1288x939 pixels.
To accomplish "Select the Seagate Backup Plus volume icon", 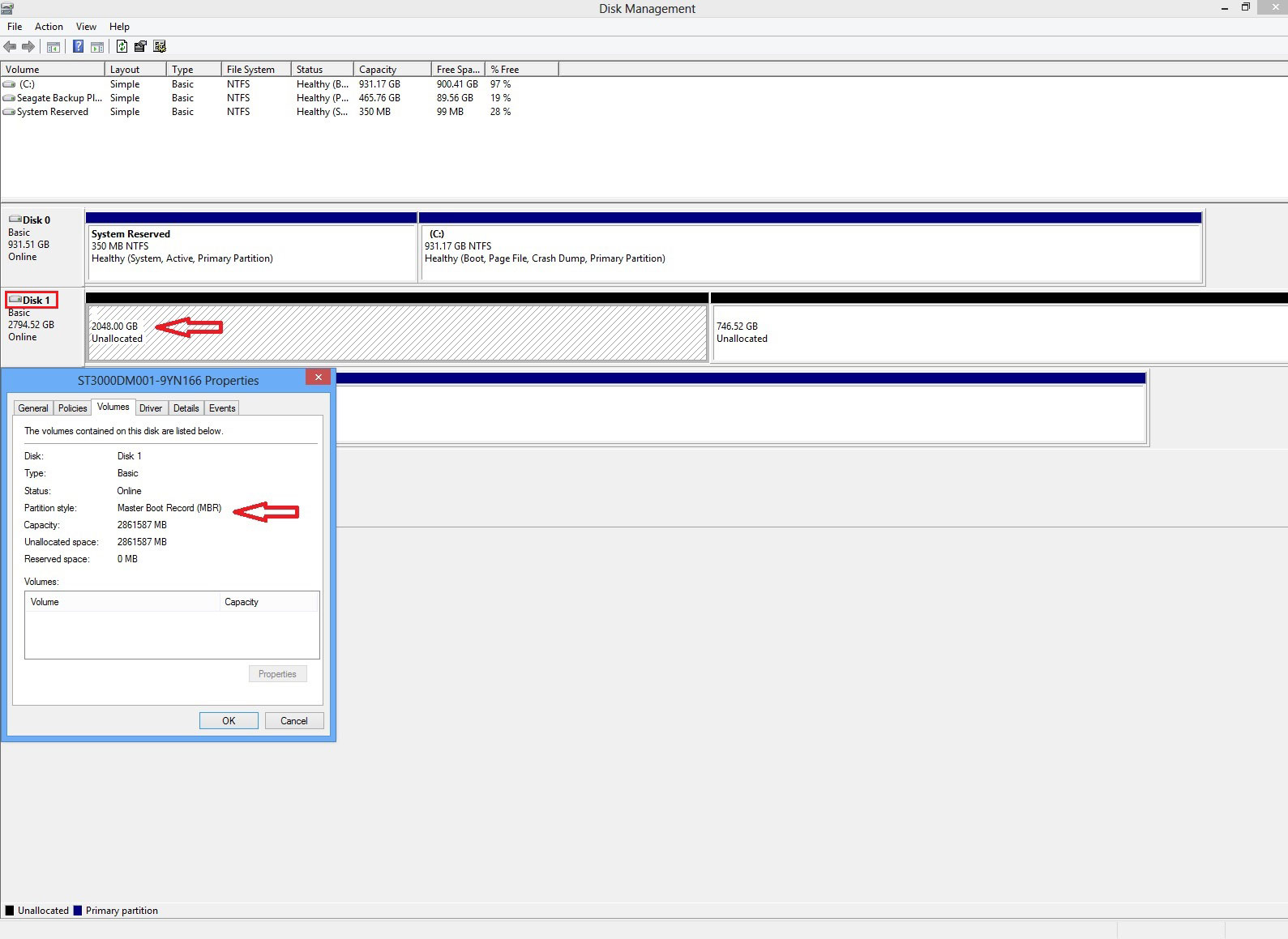I will point(9,98).
